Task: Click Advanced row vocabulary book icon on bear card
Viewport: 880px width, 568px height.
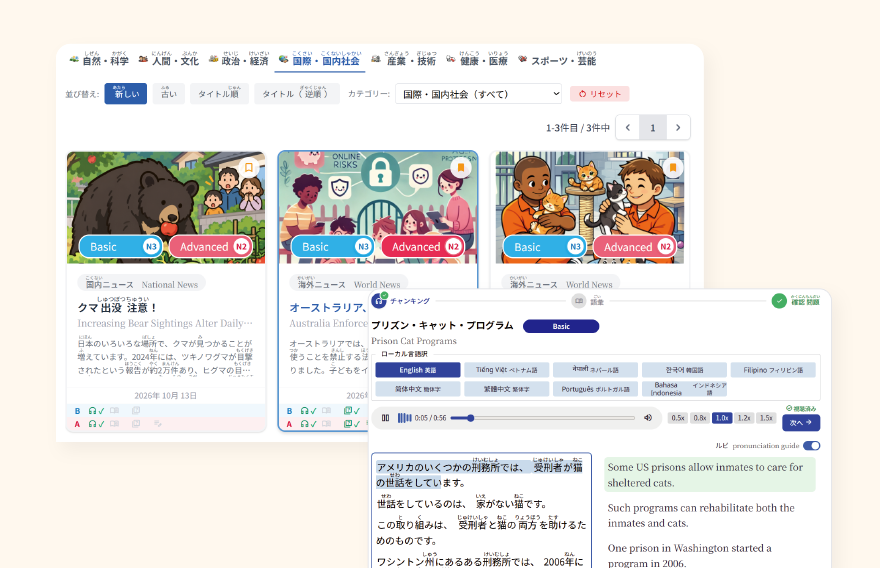Action: click(114, 424)
